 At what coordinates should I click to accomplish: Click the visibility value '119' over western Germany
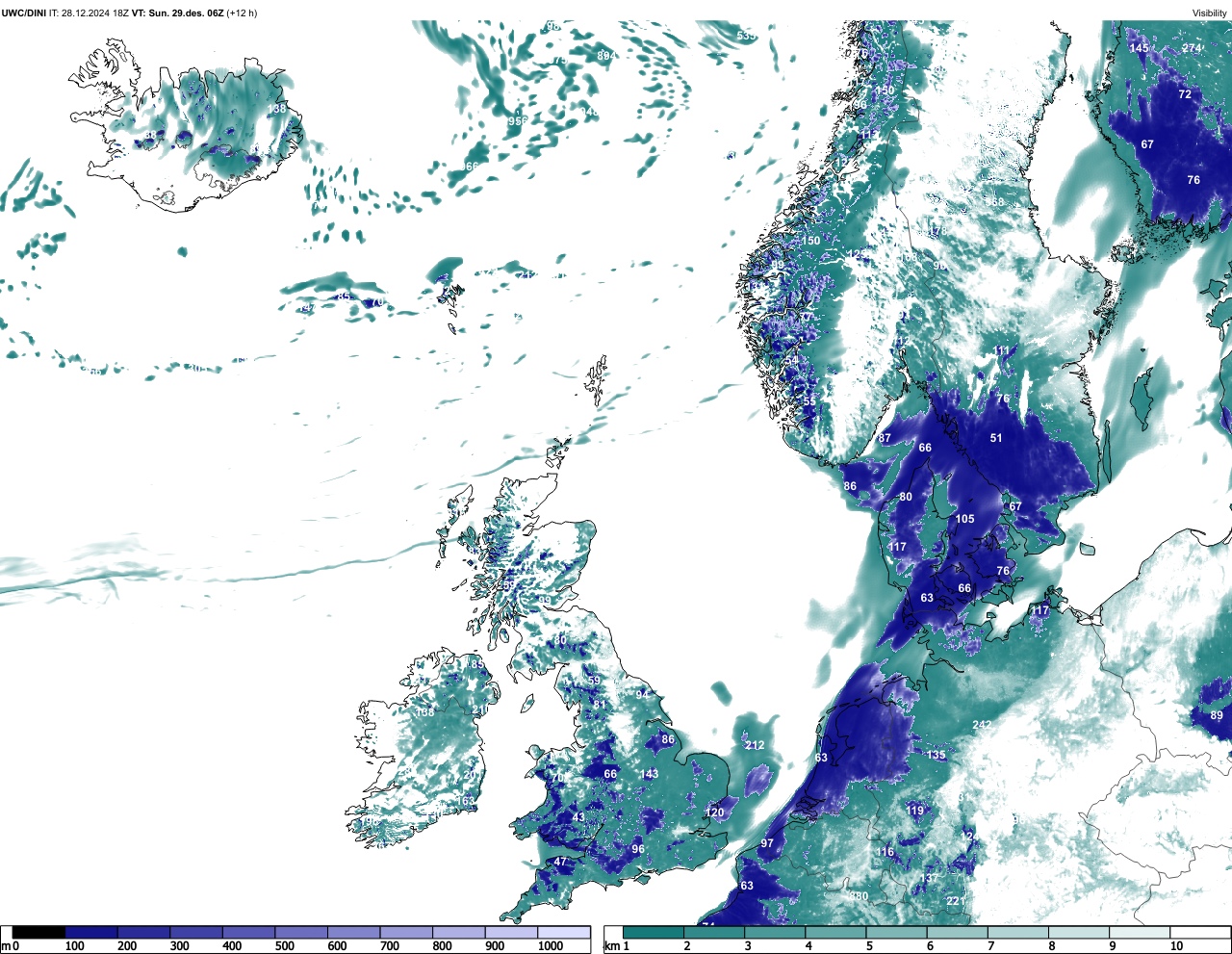tap(915, 811)
